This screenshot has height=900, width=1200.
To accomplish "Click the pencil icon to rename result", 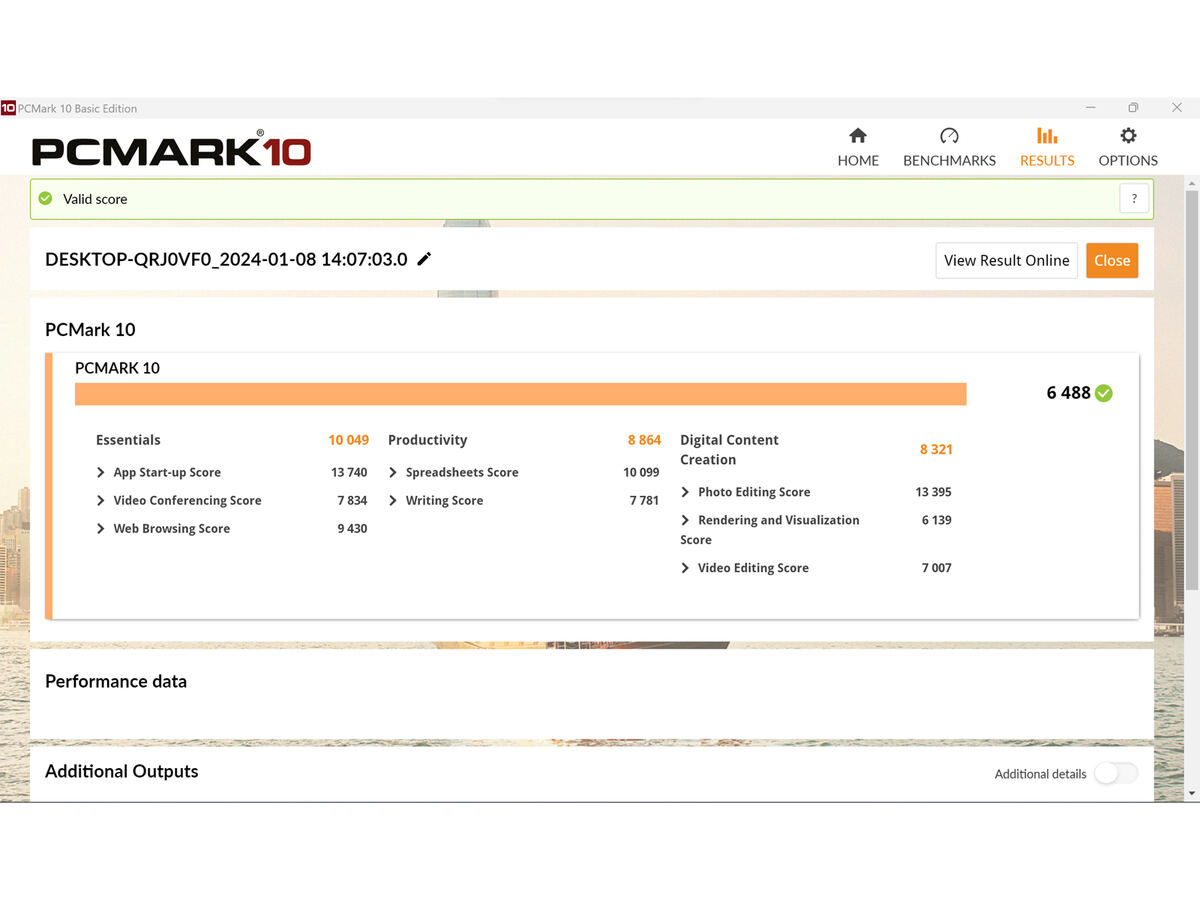I will (424, 259).
